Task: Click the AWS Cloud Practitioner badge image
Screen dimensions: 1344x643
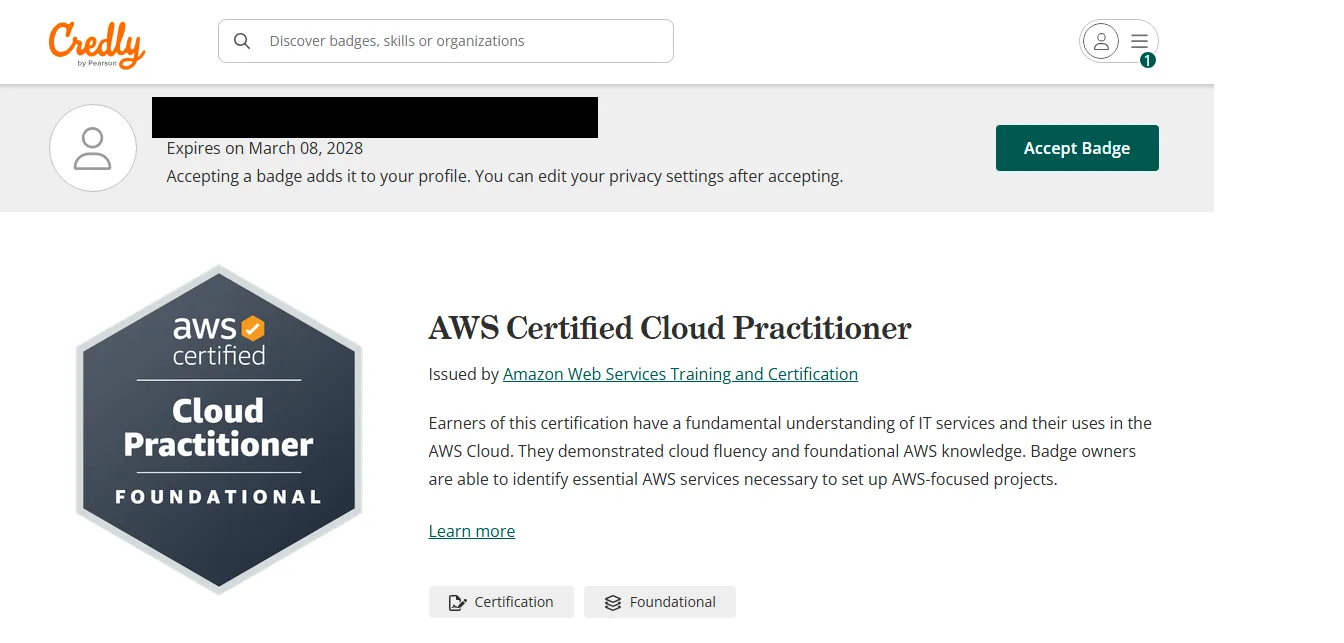Action: click(x=219, y=429)
